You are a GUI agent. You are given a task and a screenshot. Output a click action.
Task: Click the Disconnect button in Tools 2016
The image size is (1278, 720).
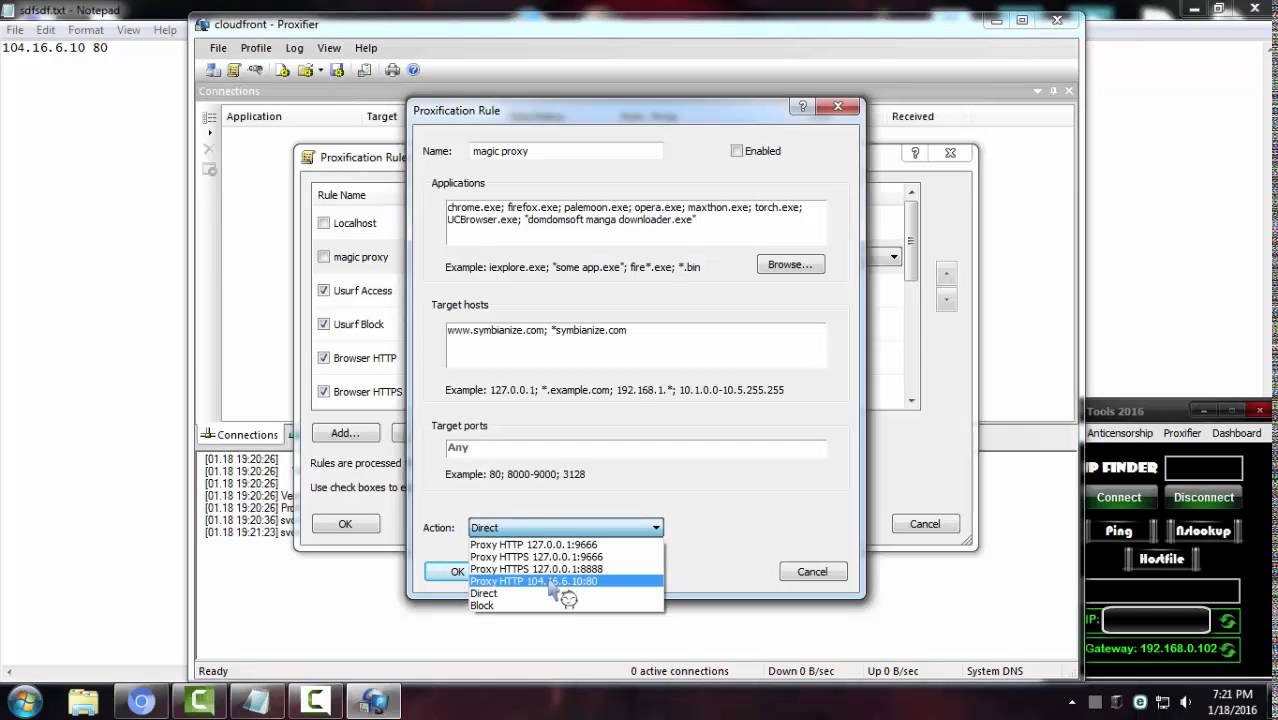tap(1204, 497)
